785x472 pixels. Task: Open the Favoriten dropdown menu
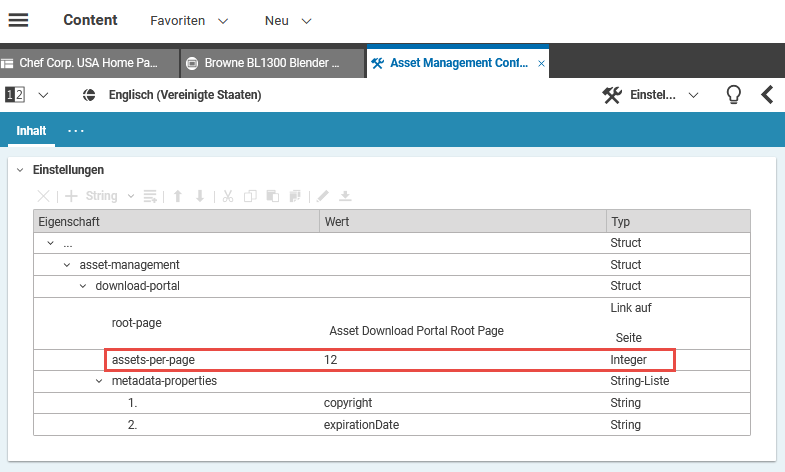tap(189, 20)
